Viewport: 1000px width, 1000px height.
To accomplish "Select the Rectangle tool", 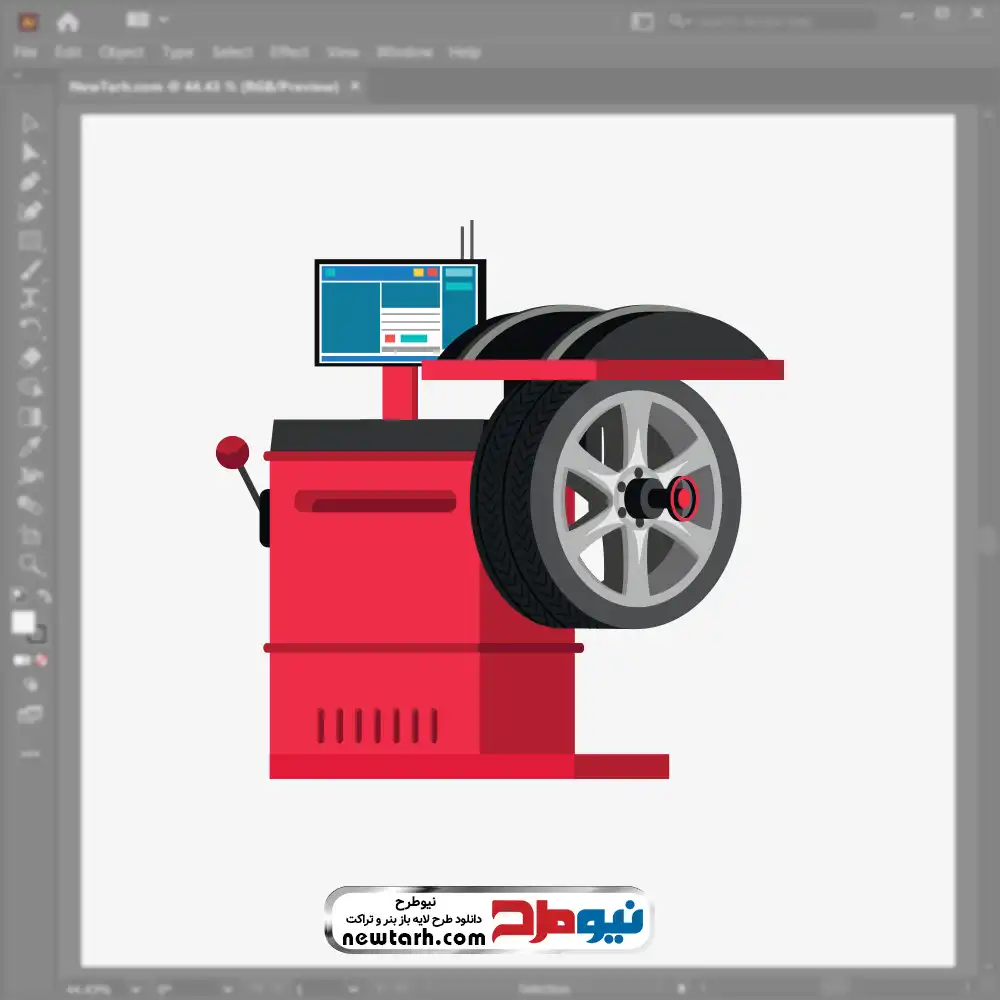I will click(x=30, y=241).
